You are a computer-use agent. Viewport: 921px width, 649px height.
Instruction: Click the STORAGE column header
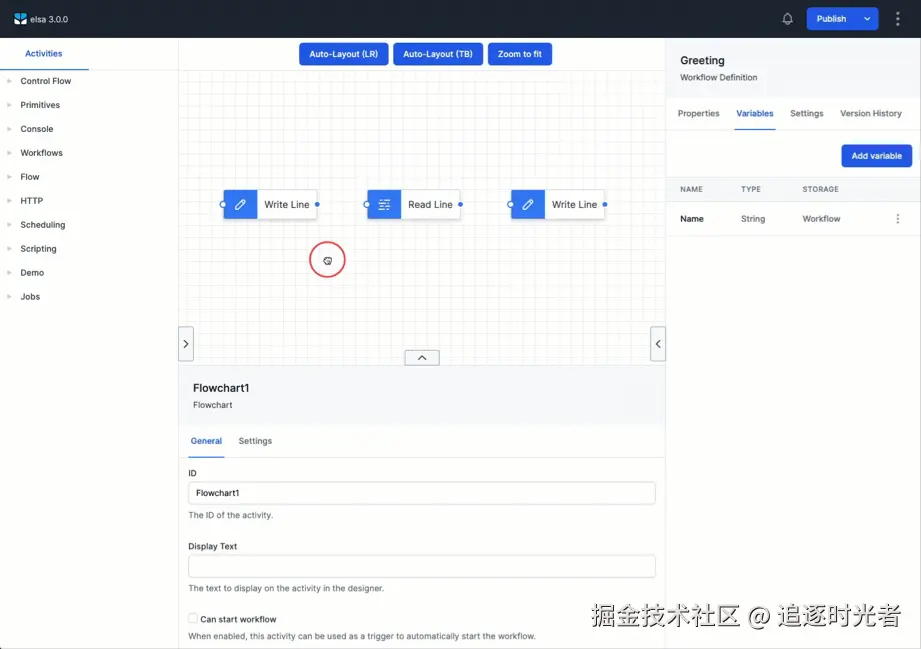(820, 189)
